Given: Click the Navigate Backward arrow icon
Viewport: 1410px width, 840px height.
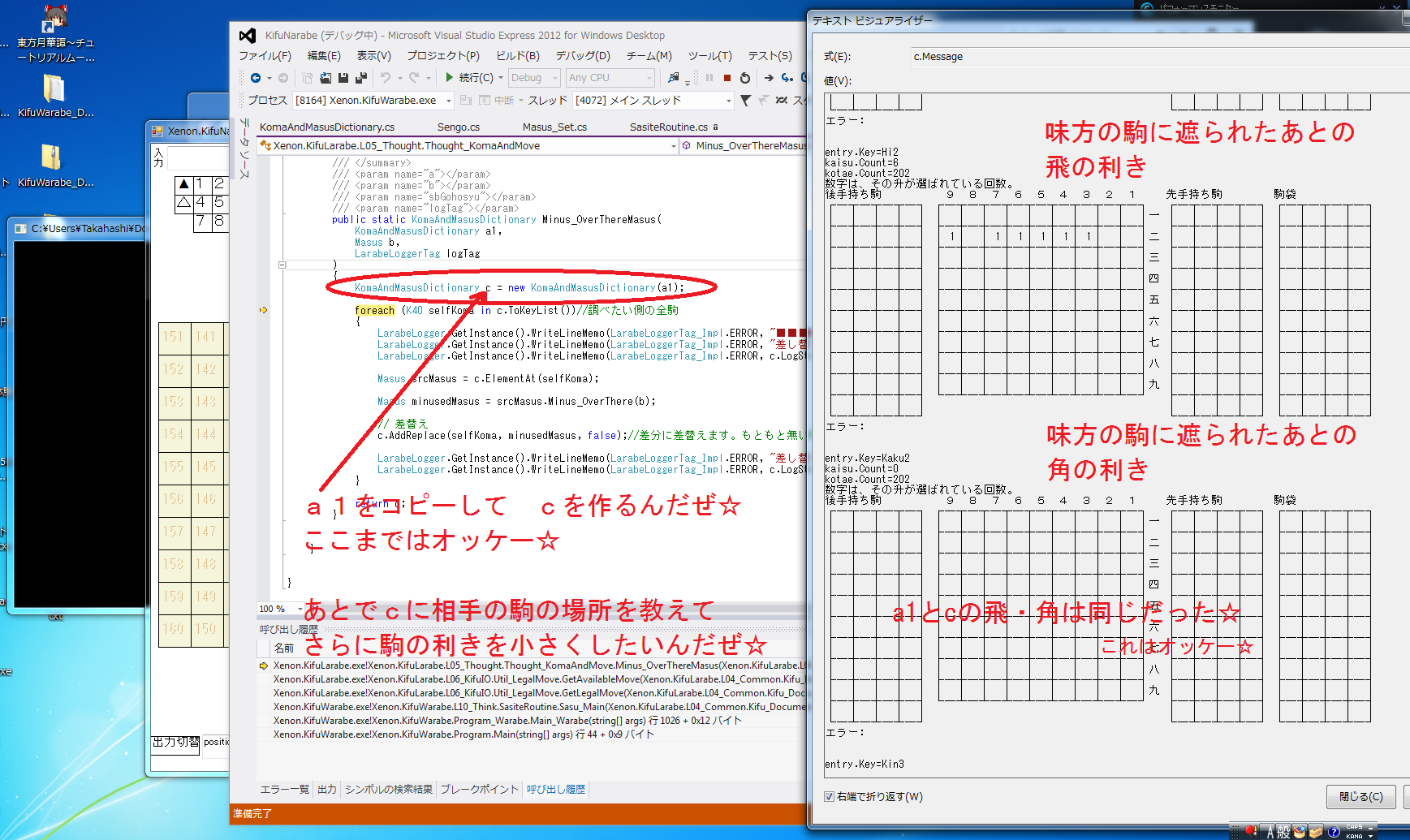Looking at the screenshot, I should tap(256, 78).
